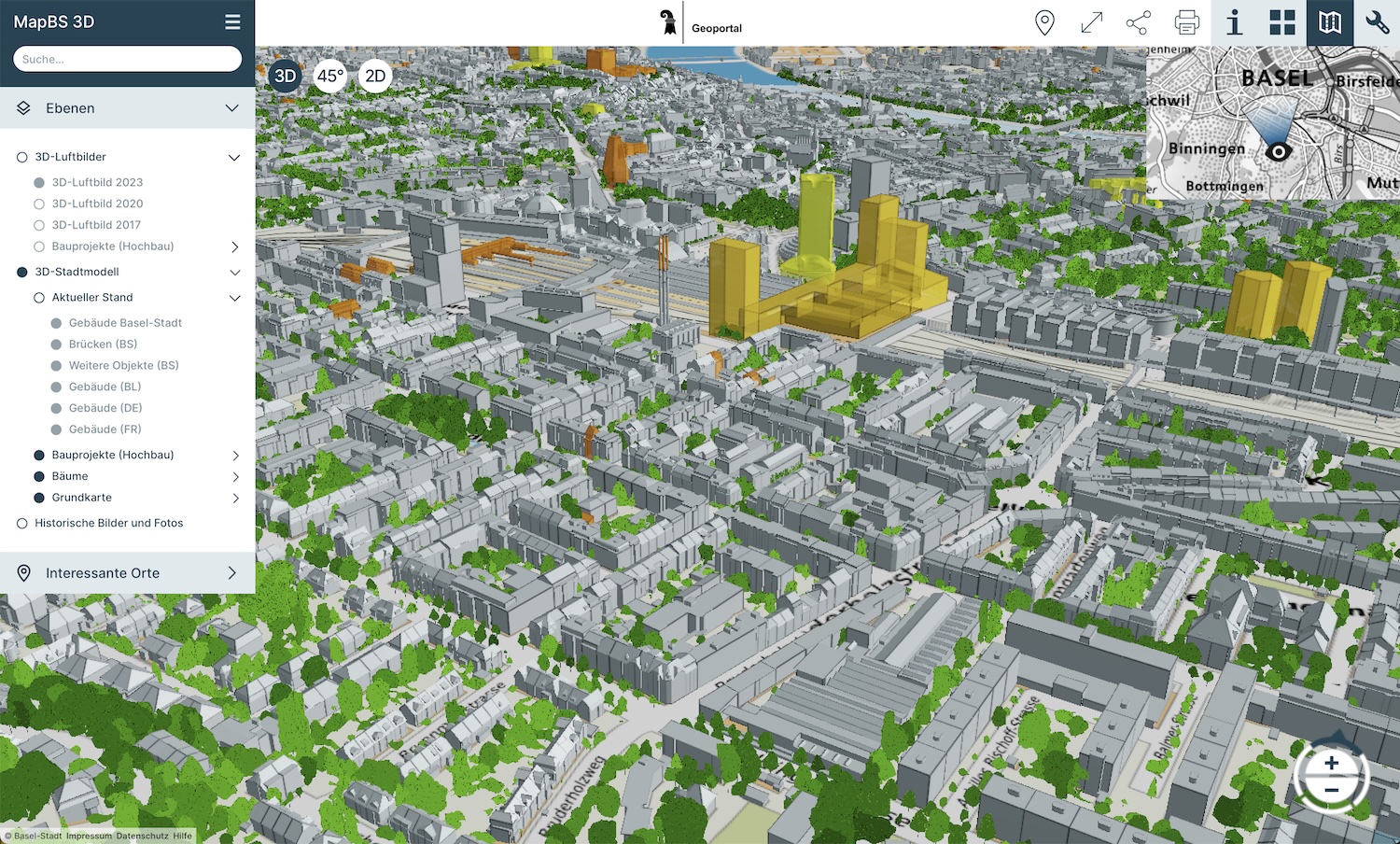
Task: Open the measure tool with diagonal arrow icon
Action: pos(1091,22)
